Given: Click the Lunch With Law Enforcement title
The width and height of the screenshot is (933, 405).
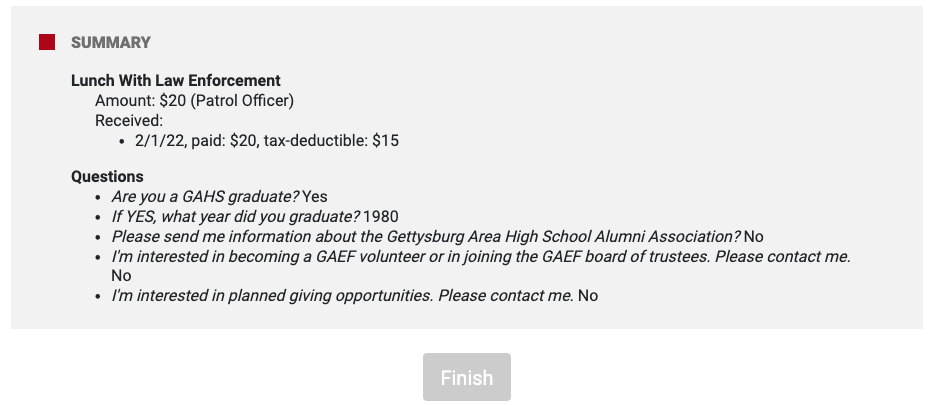Looking at the screenshot, I should point(176,80).
